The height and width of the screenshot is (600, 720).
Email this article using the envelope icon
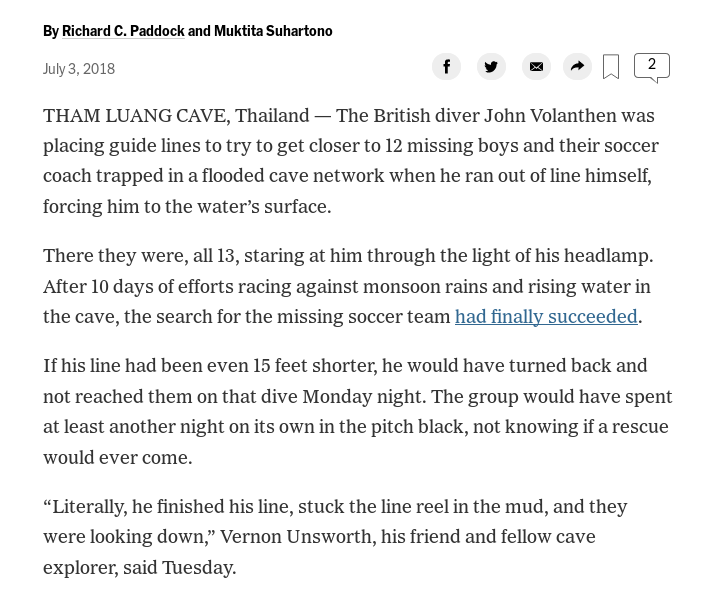tap(536, 67)
